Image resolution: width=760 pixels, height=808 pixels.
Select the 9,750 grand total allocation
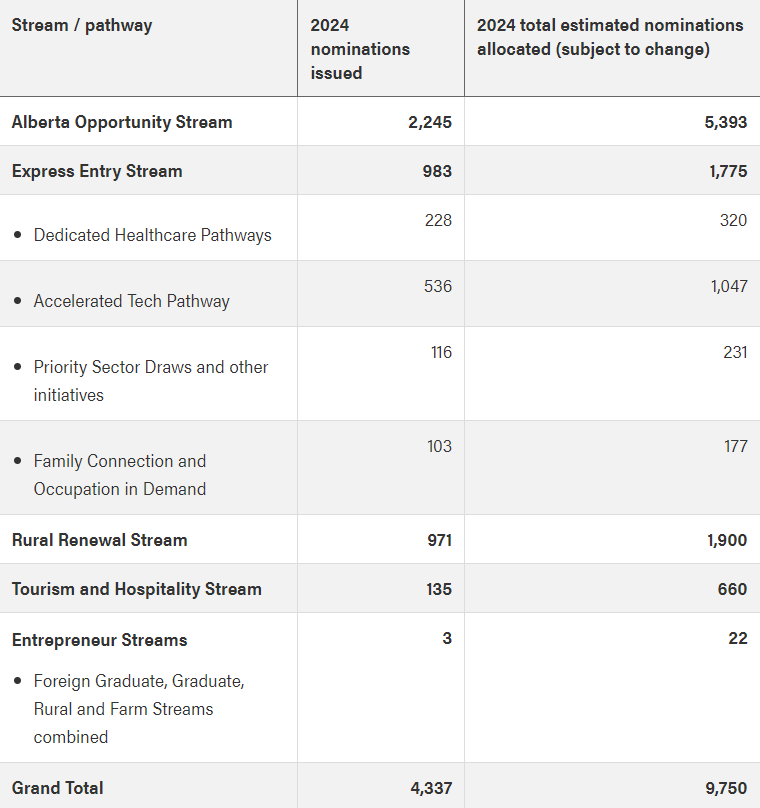click(x=726, y=788)
